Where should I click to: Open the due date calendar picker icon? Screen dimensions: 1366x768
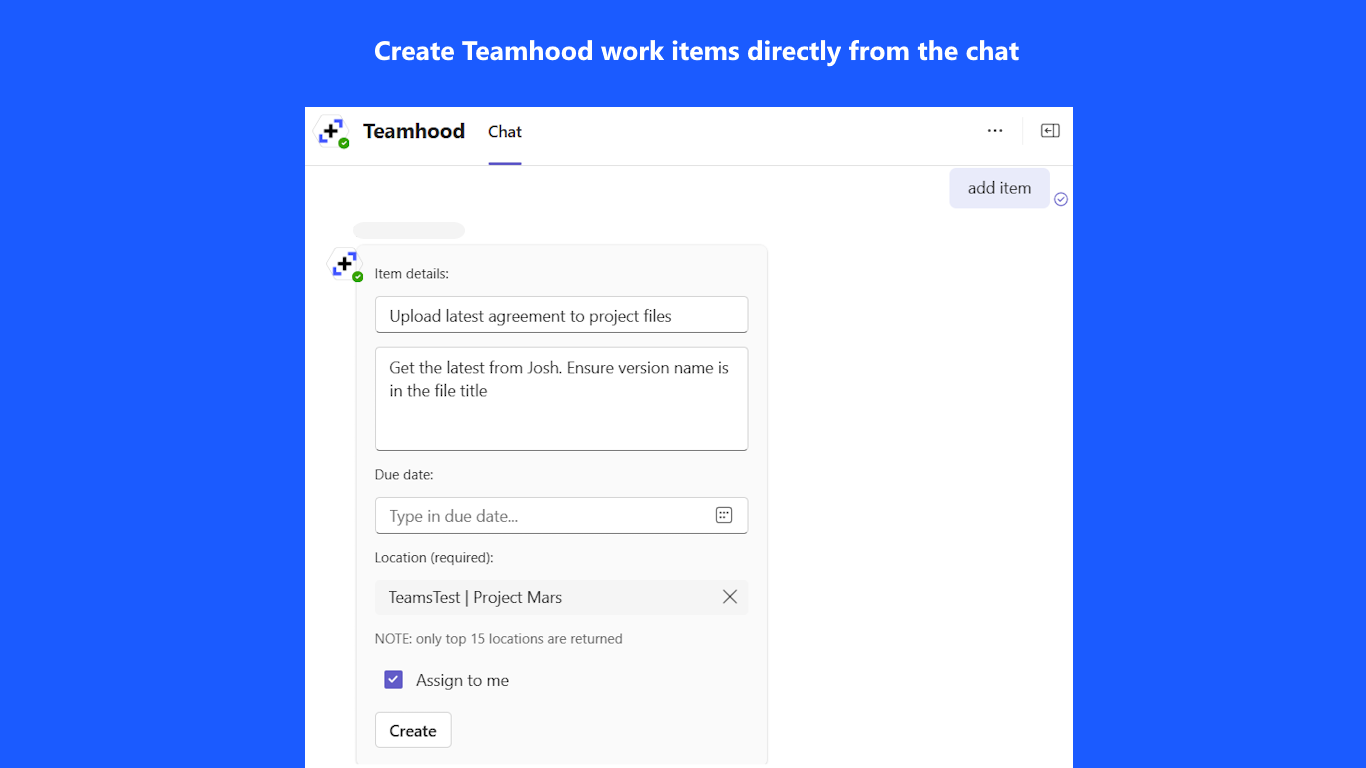(724, 515)
